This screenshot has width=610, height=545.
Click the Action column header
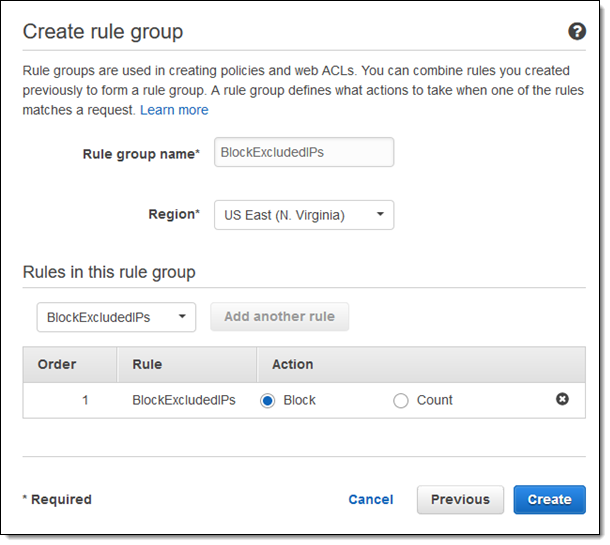coord(293,365)
